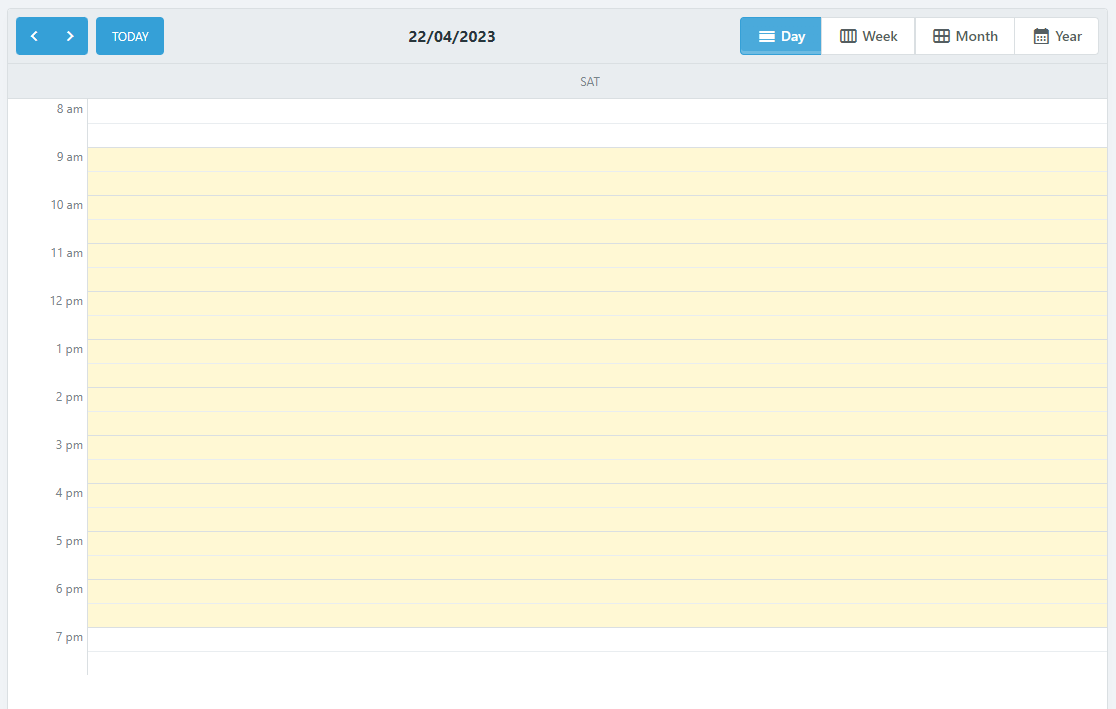The width and height of the screenshot is (1116, 709).
Task: Switch to Day view
Action: click(781, 36)
